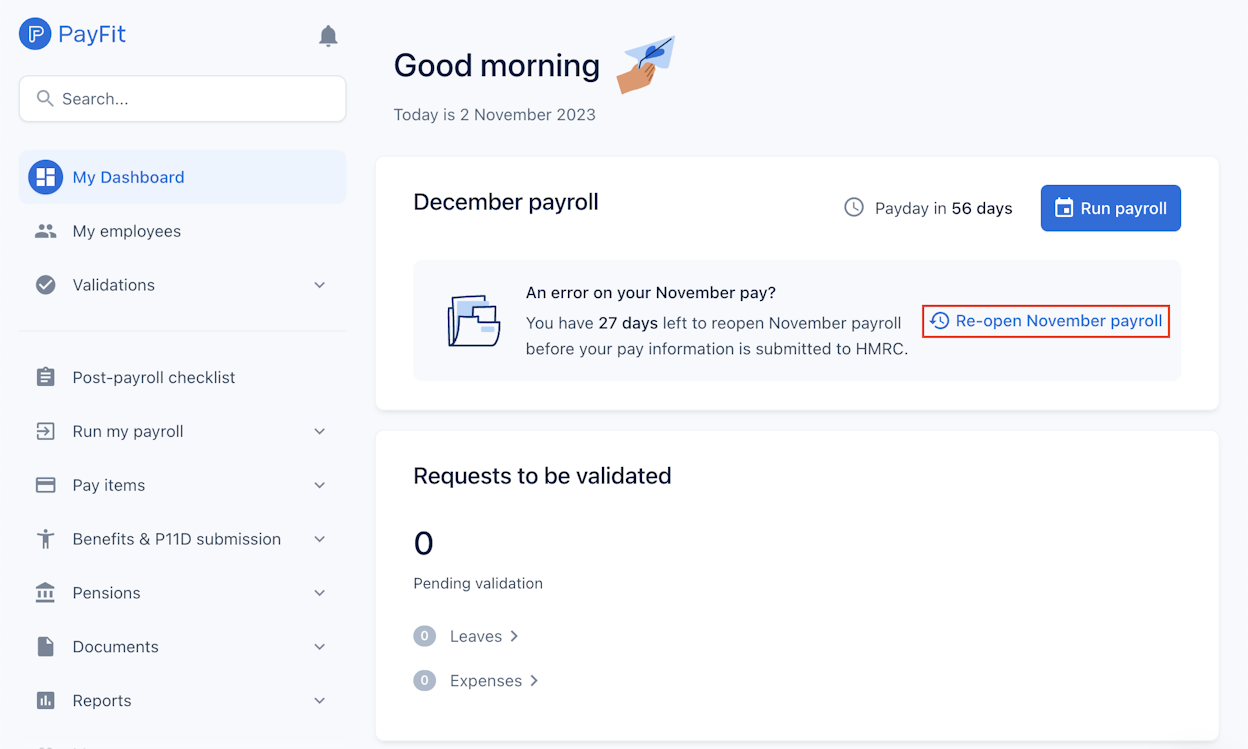Click inside the Search field
This screenshot has height=749, width=1248.
180,98
